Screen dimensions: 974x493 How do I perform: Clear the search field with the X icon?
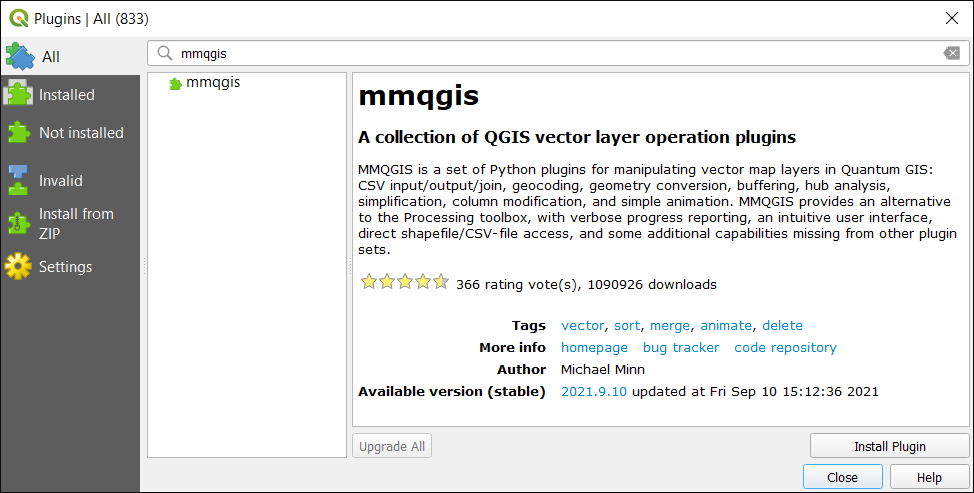pos(952,53)
